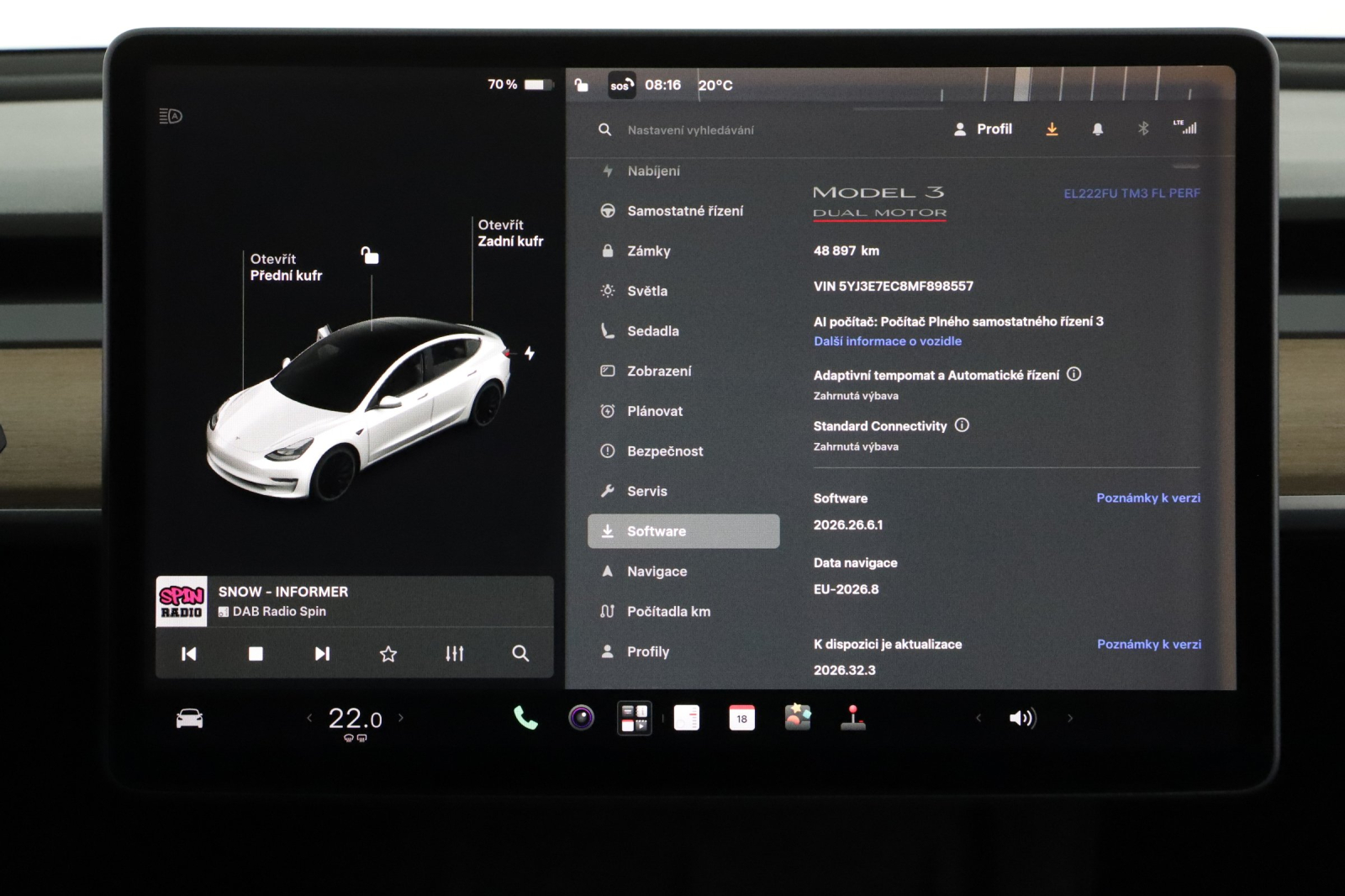
Task: Tap the software download arrow icon
Action: pos(1052,129)
